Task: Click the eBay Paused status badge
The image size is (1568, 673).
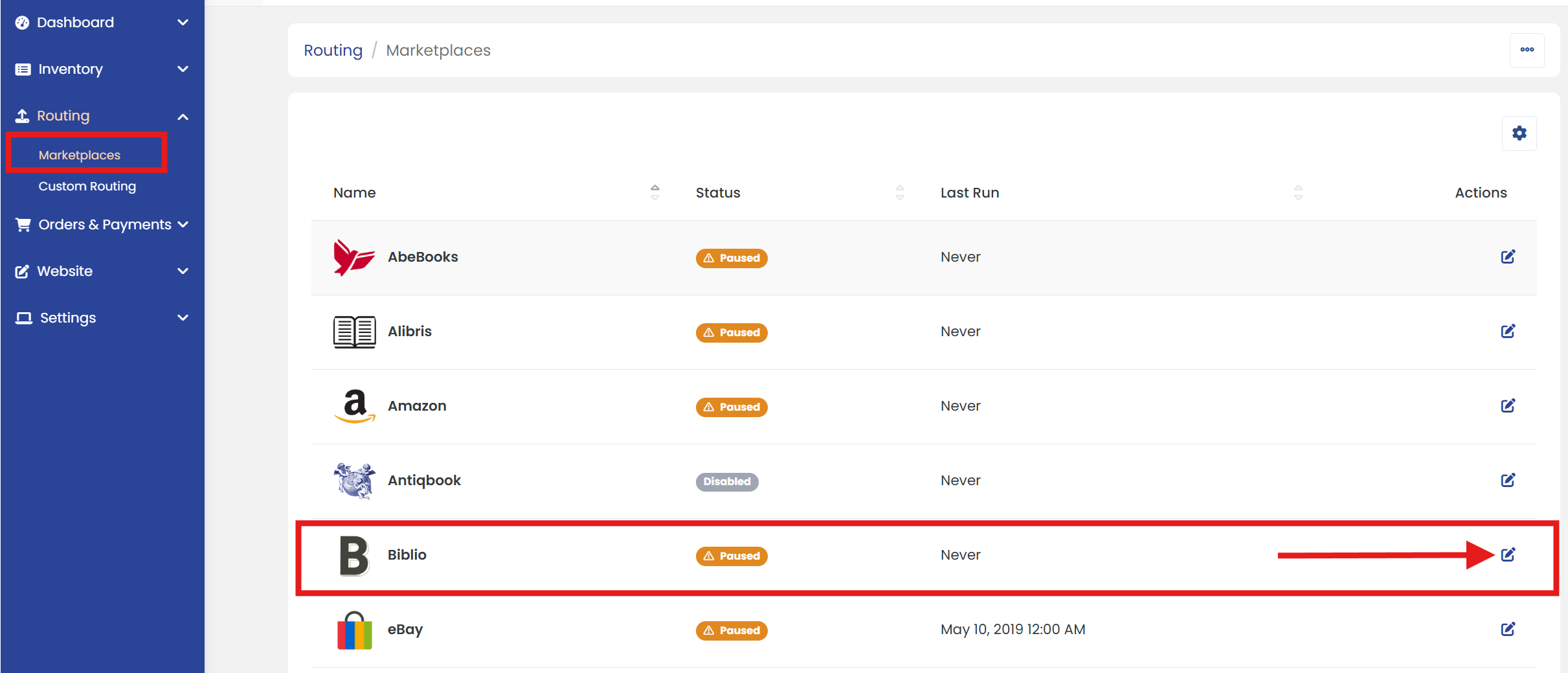Action: (732, 630)
